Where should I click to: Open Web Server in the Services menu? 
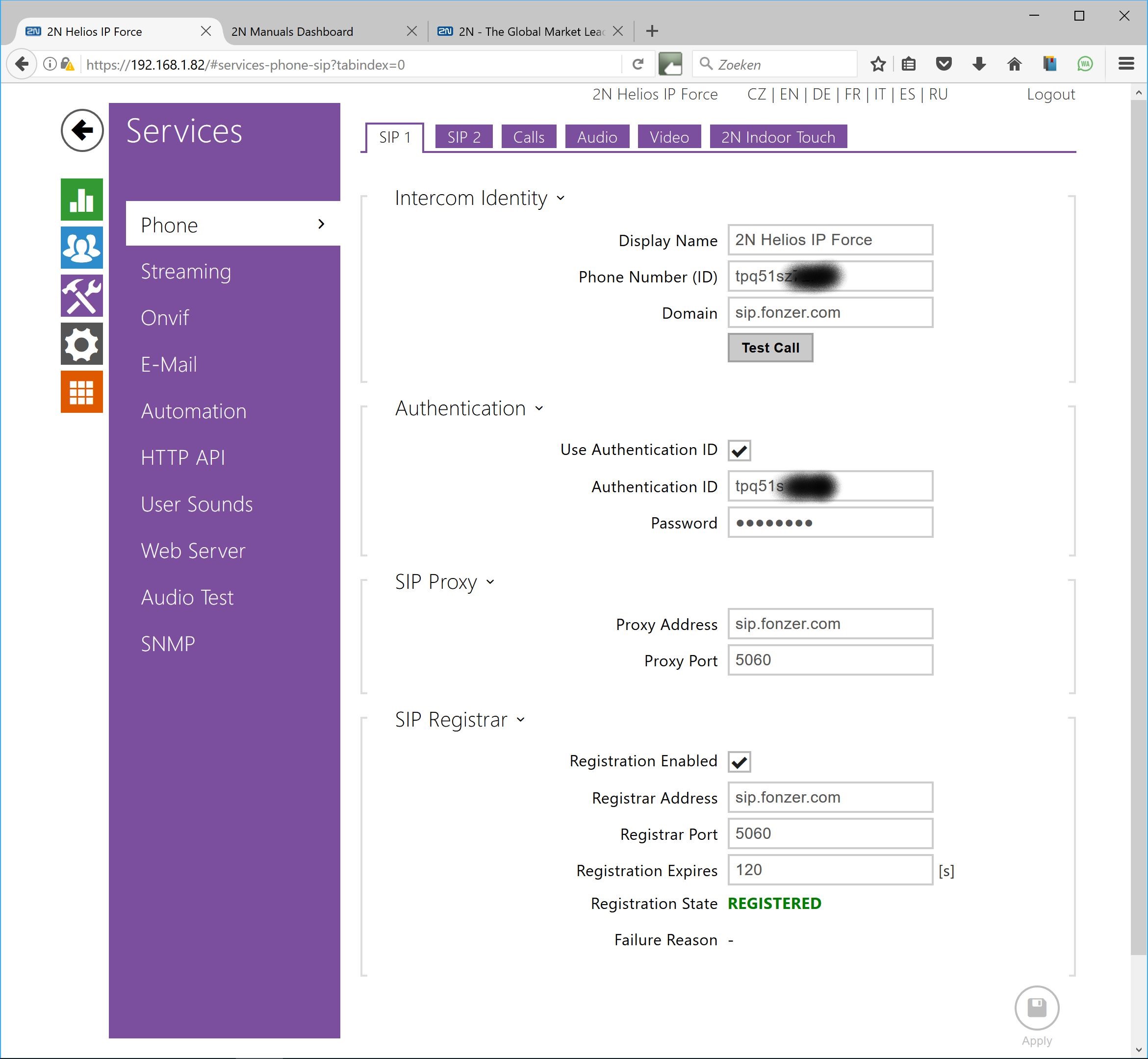(x=193, y=551)
